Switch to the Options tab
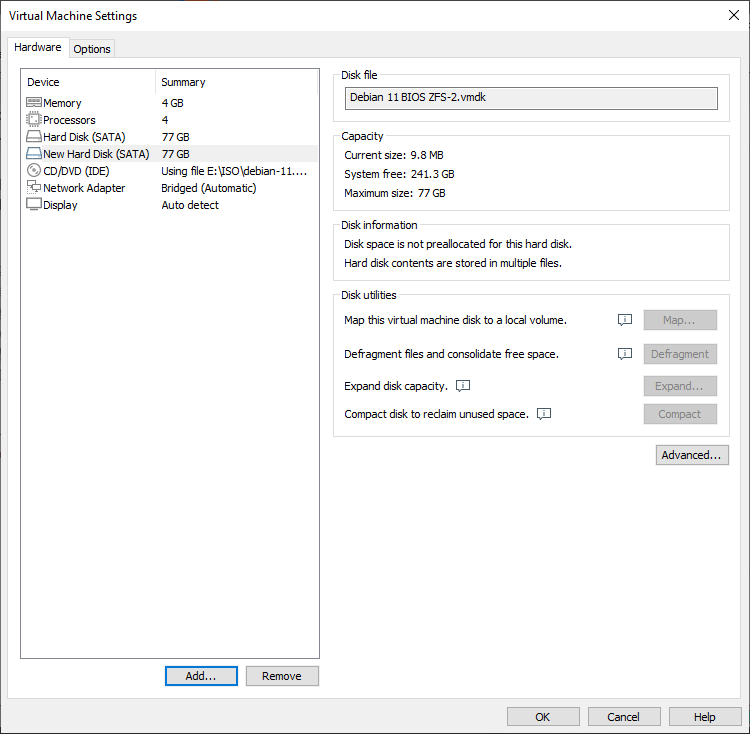The width and height of the screenshot is (750, 734). tap(92, 49)
